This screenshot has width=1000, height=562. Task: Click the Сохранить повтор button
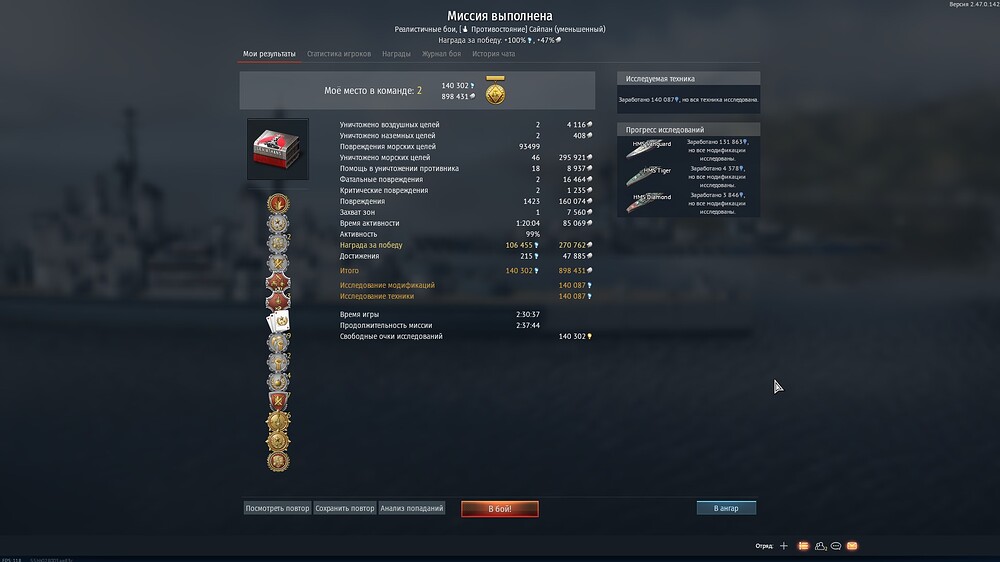pyautogui.click(x=344, y=508)
